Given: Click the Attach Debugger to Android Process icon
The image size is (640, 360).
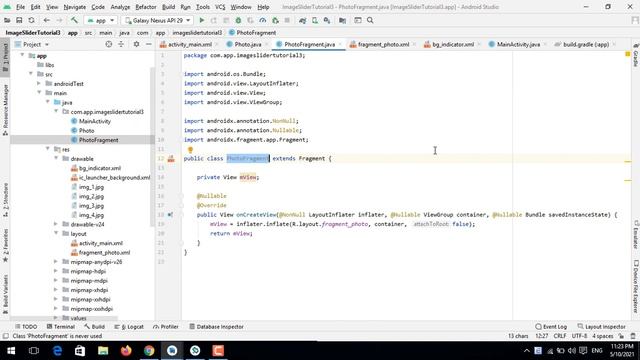Looking at the screenshot, I should 275,20.
